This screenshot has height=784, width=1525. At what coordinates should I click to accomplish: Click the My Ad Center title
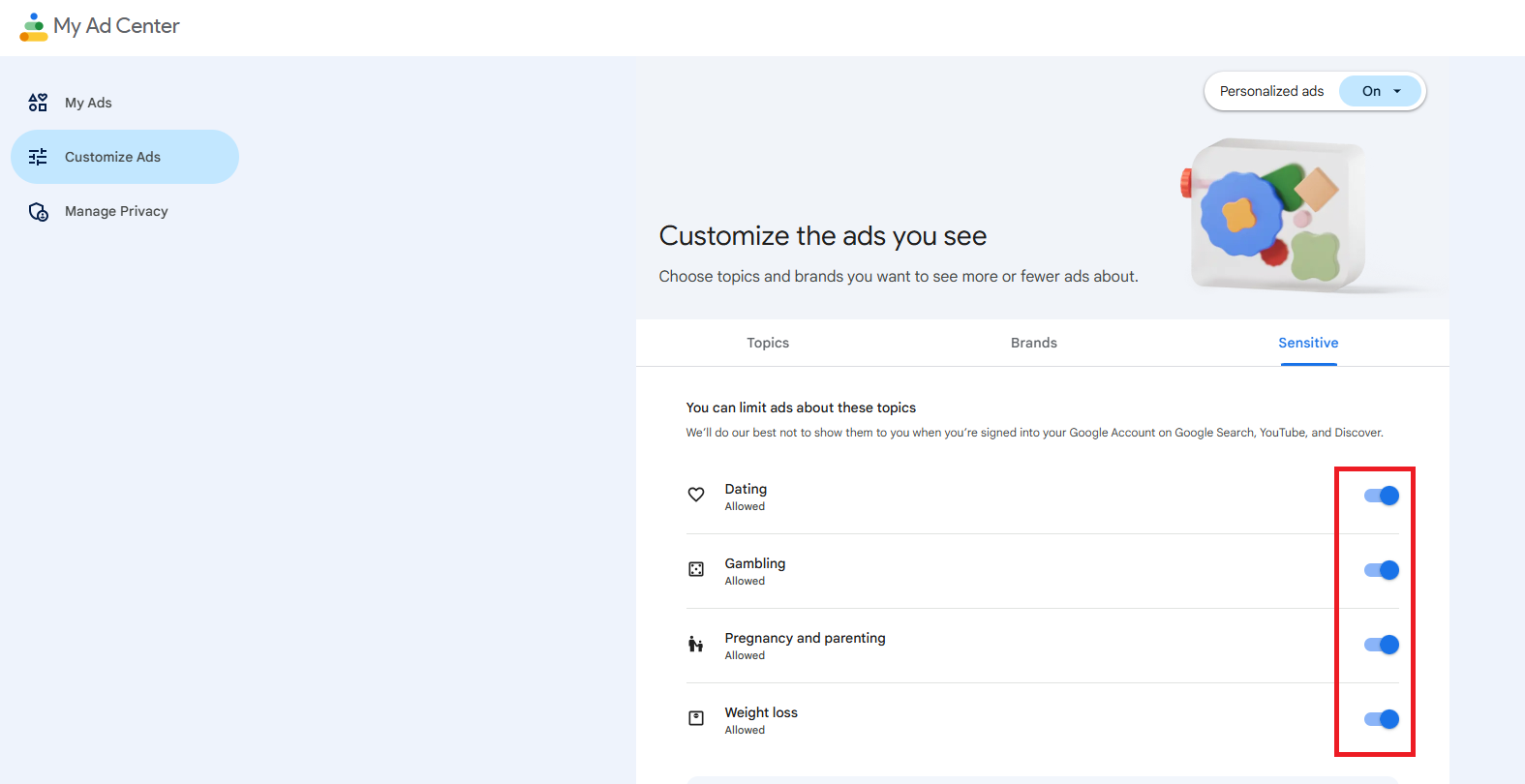click(x=116, y=26)
